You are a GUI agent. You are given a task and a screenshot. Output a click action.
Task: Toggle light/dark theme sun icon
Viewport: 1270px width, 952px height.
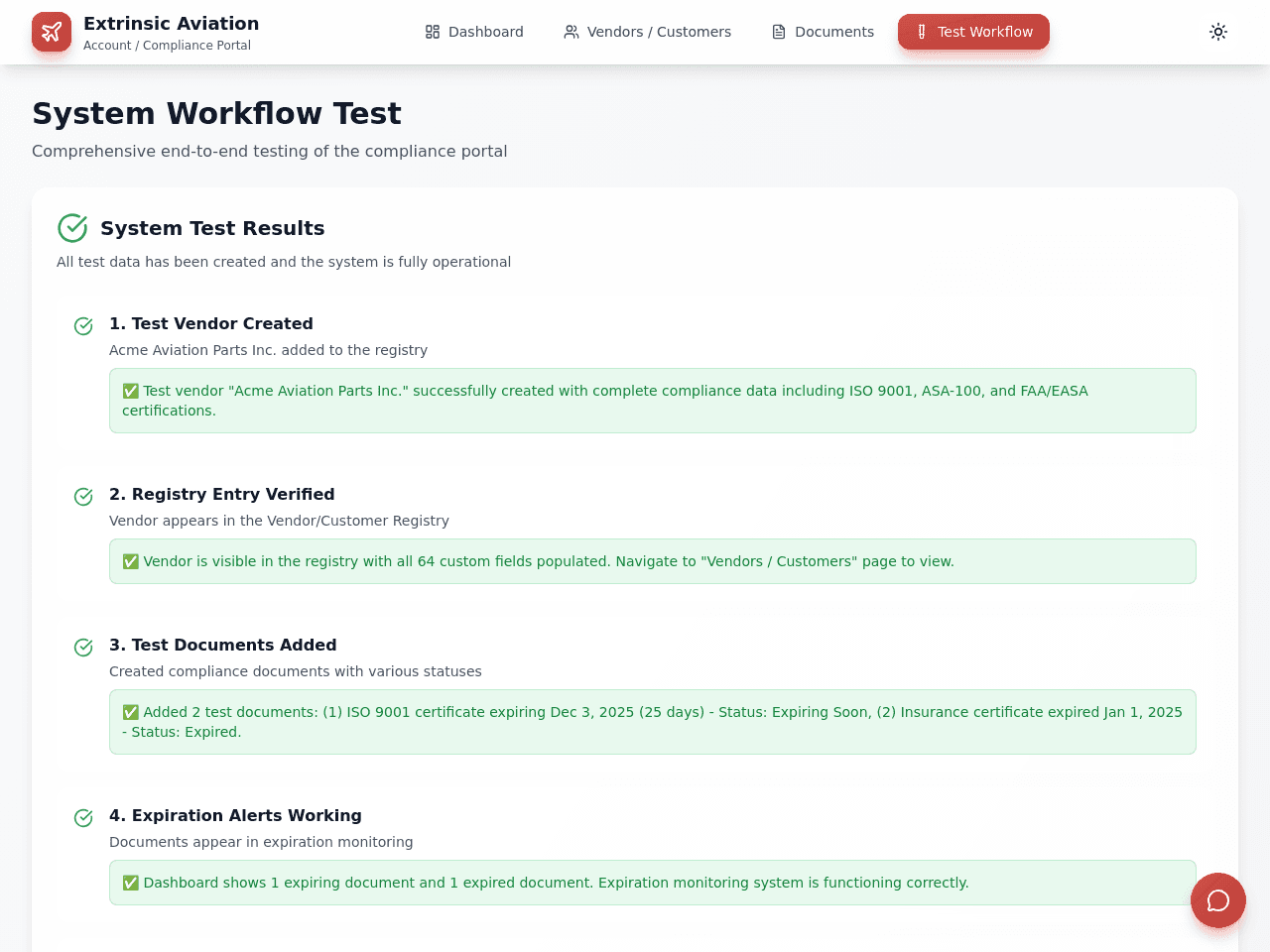click(1218, 32)
